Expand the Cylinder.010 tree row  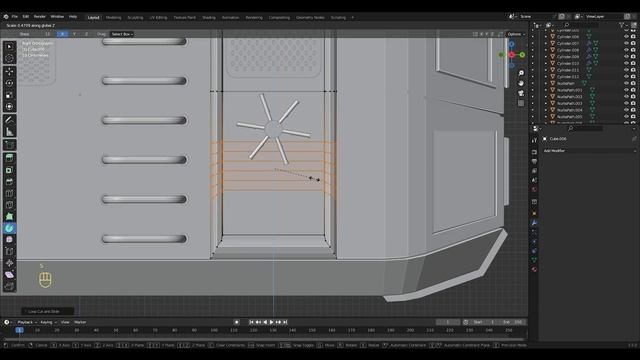click(x=546, y=63)
